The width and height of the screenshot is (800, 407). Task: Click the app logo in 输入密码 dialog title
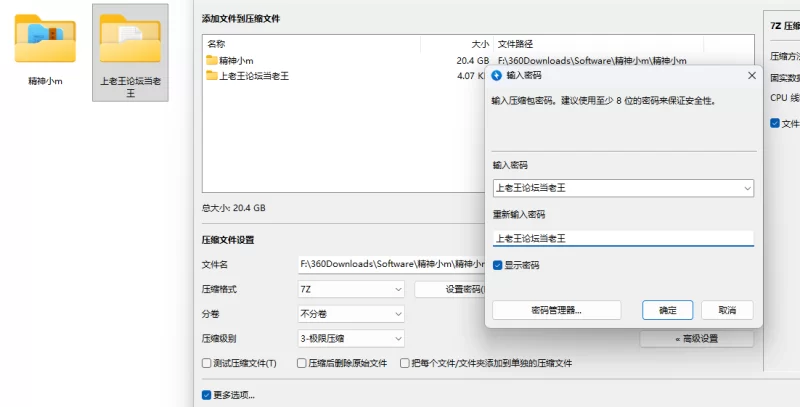[x=496, y=75]
